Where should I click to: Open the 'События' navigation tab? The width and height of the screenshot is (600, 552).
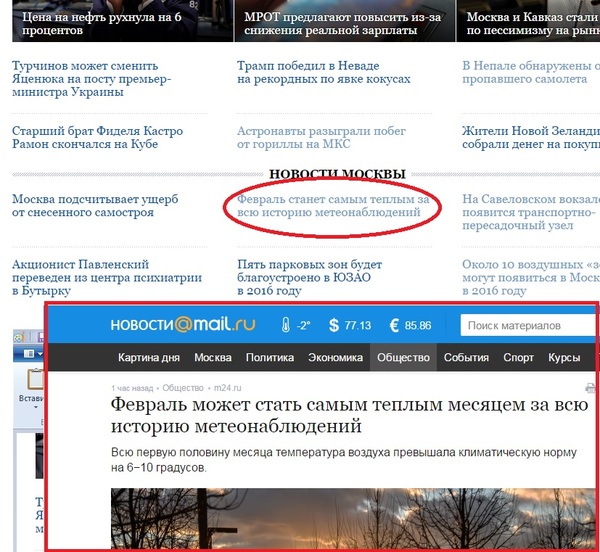466,357
